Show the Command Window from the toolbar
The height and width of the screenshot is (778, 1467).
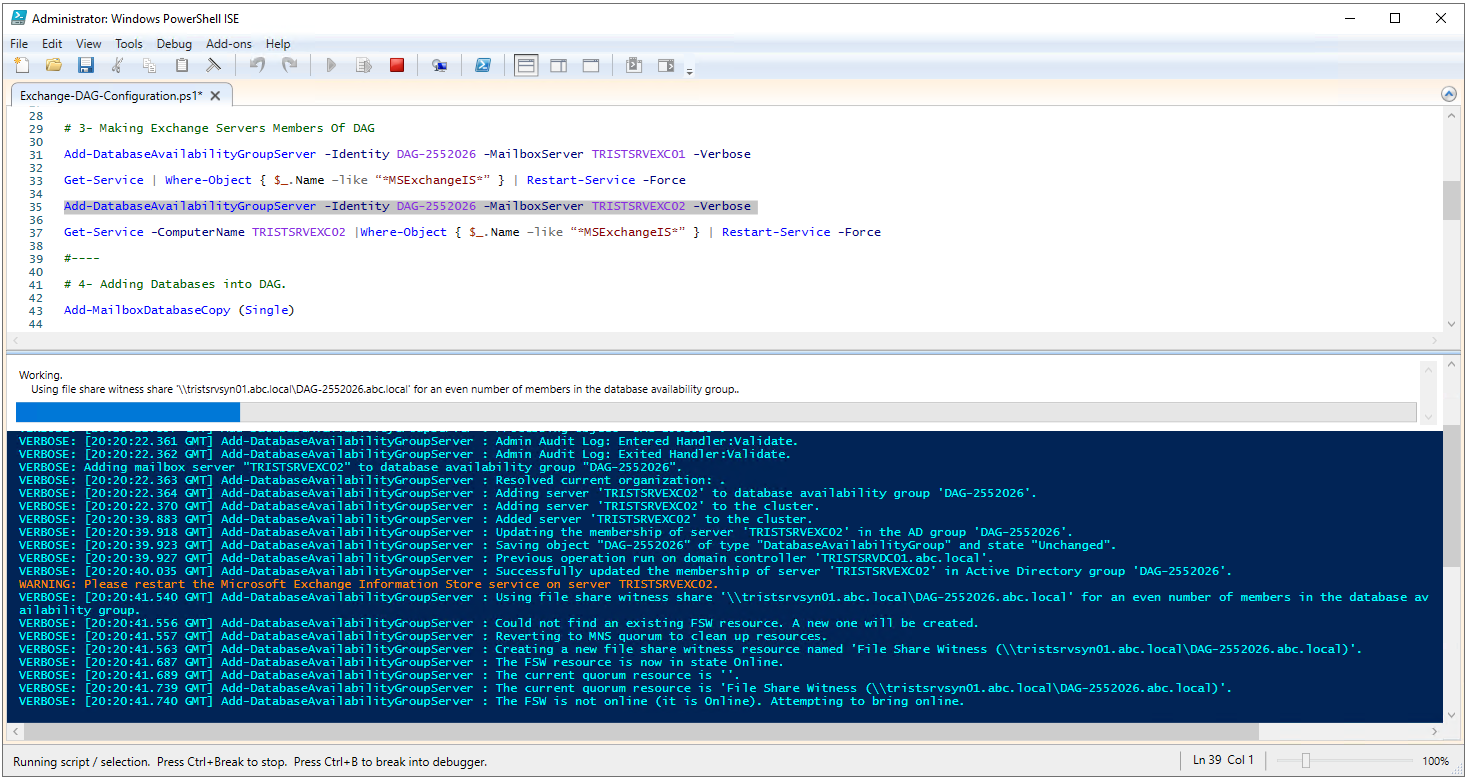[634, 66]
